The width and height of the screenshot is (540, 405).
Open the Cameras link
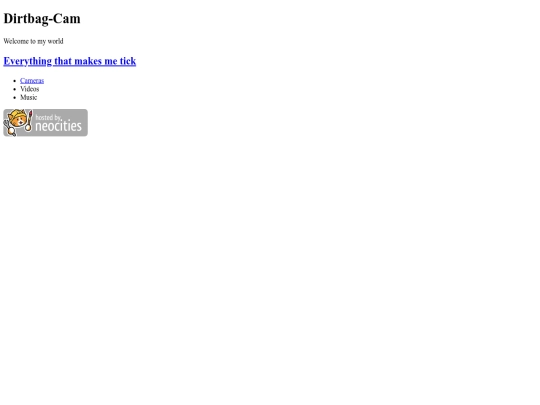(x=32, y=81)
